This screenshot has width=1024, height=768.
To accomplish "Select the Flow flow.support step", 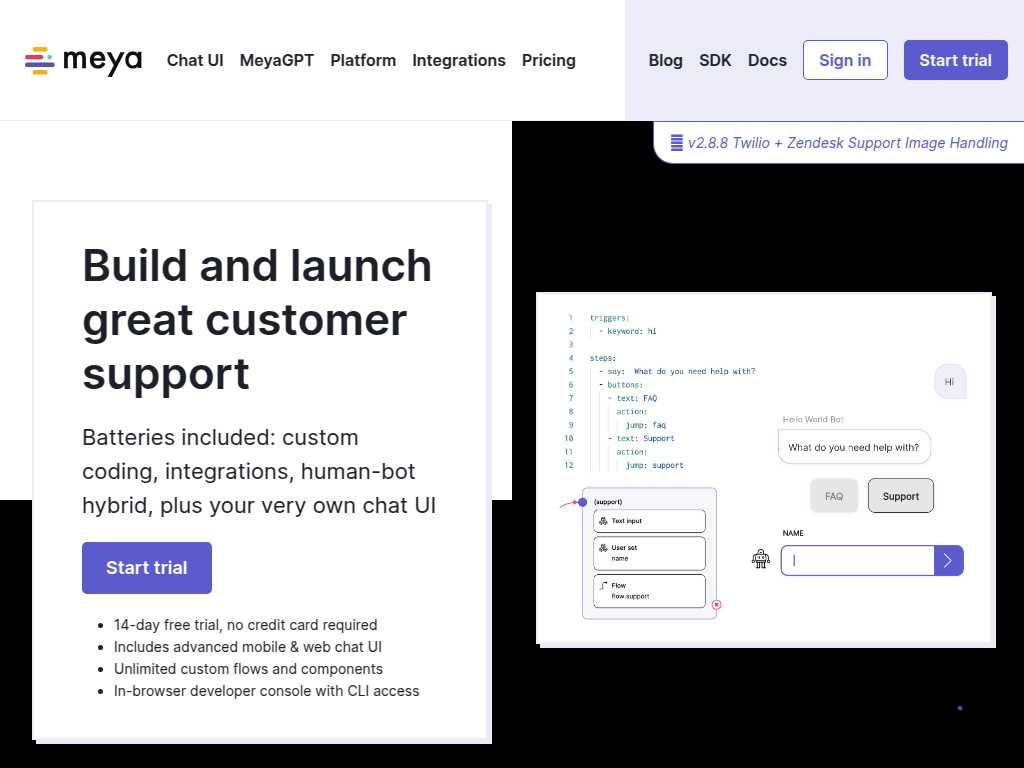I will pos(649,591).
